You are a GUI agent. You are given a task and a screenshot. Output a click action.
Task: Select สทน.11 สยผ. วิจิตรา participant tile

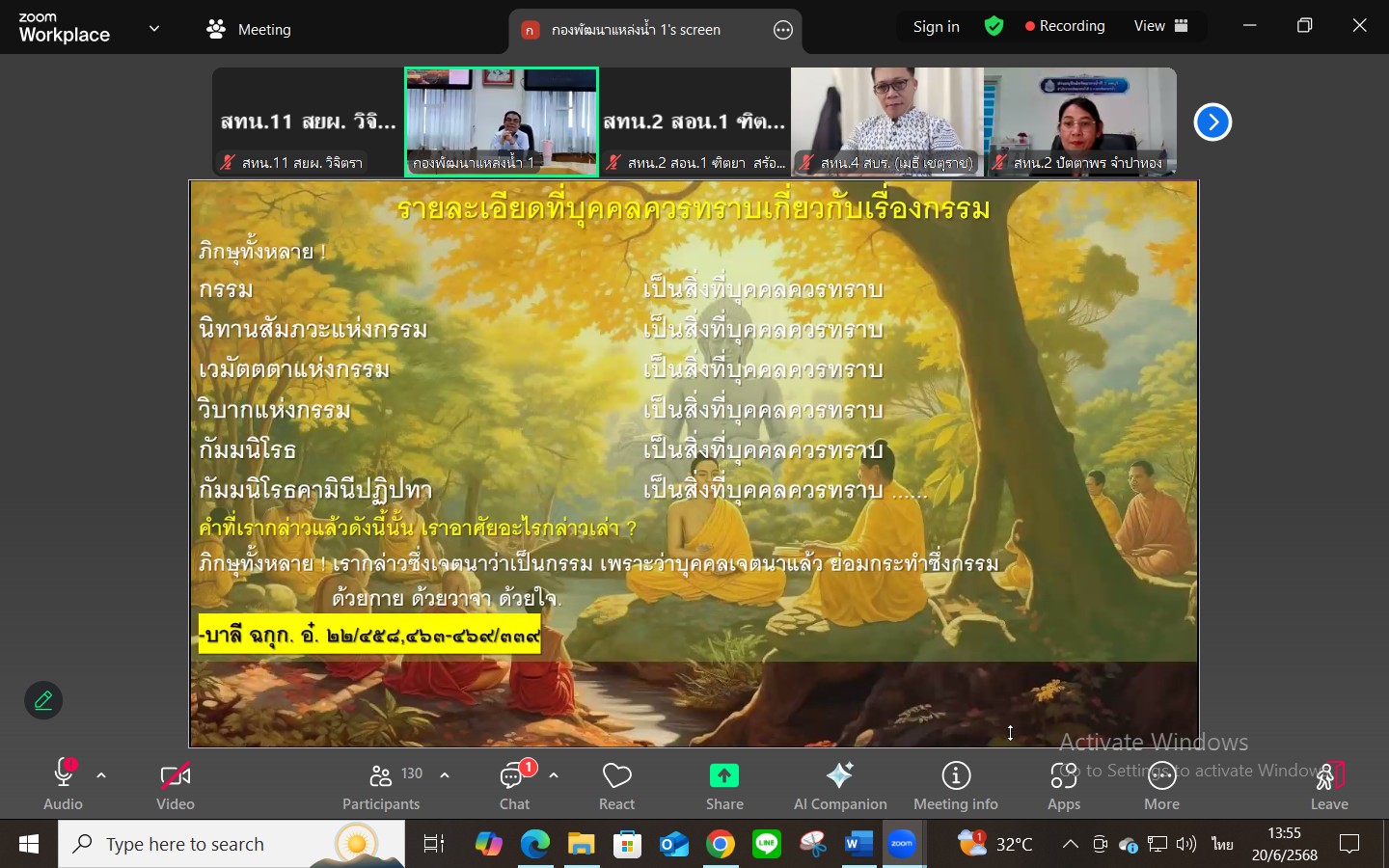tap(309, 122)
